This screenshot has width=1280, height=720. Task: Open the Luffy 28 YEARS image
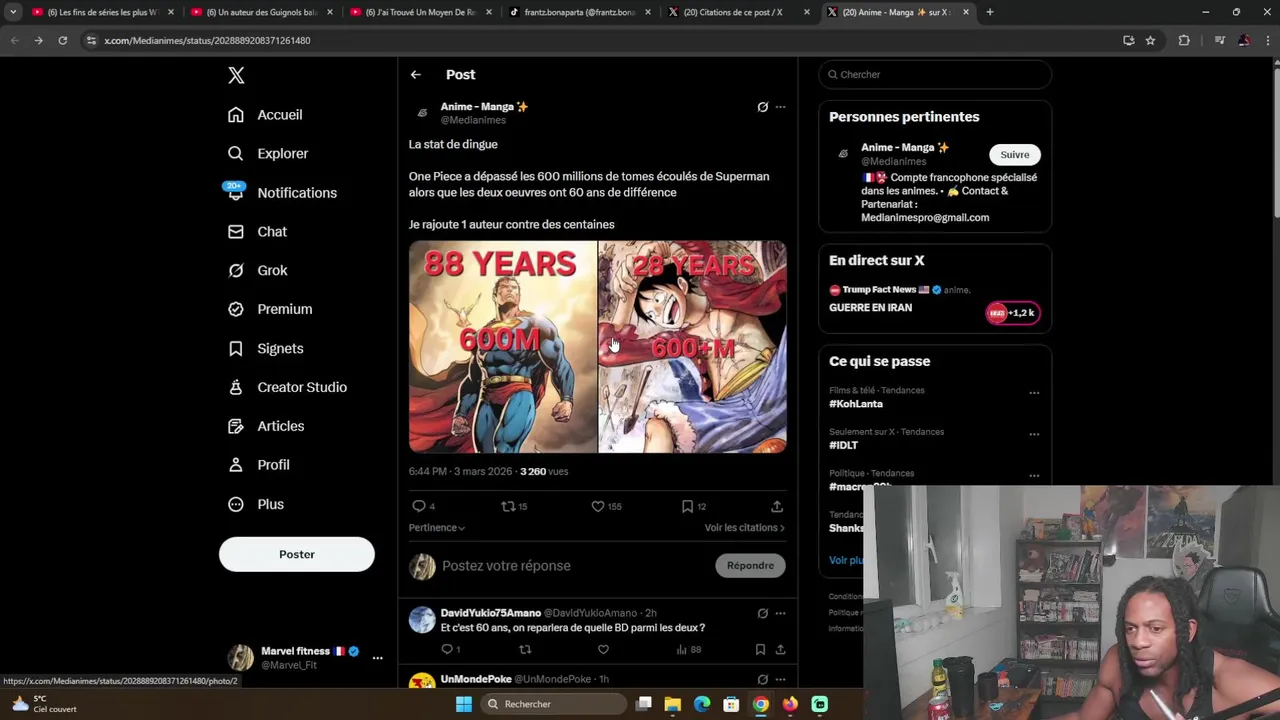tap(693, 347)
